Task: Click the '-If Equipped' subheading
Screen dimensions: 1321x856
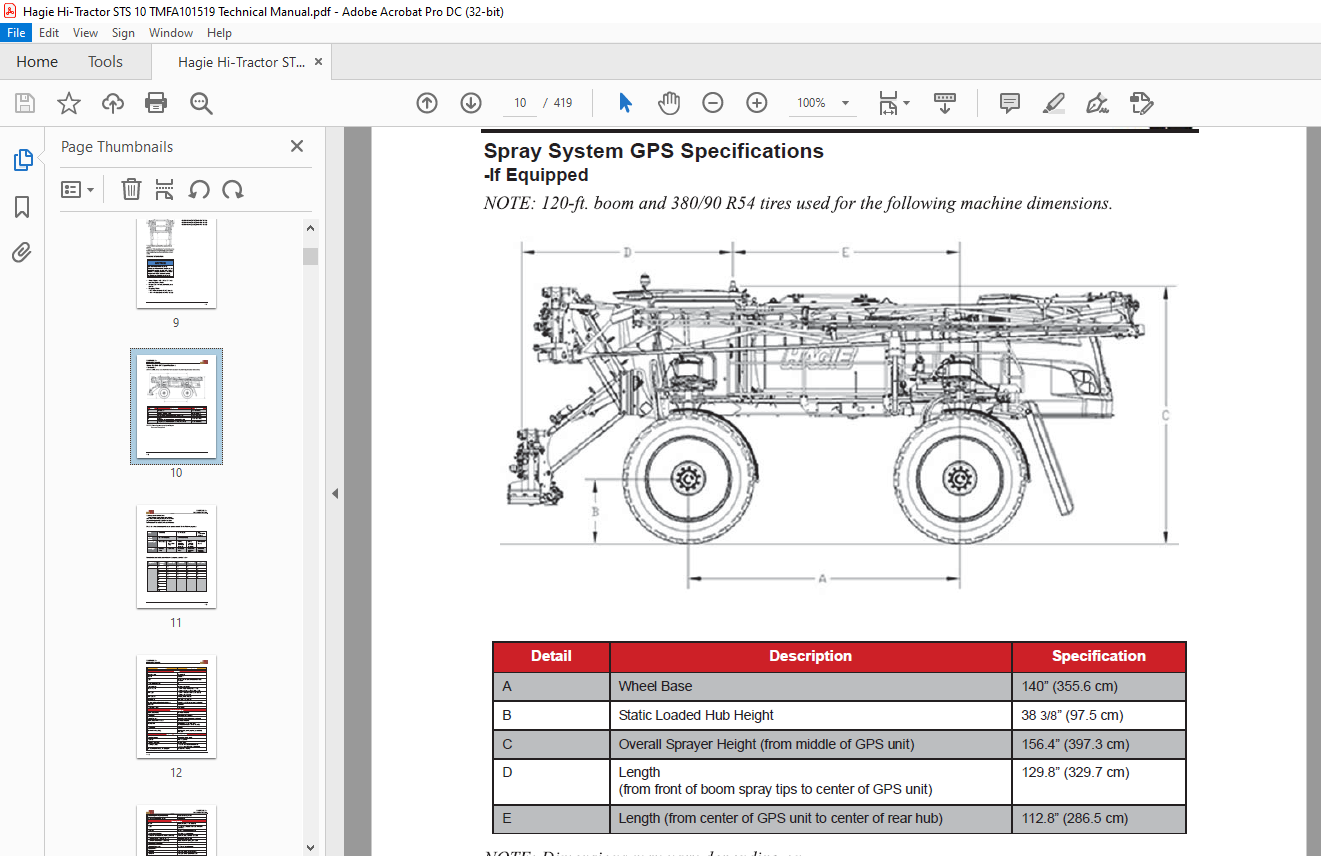Action: pyautogui.click(x=536, y=175)
